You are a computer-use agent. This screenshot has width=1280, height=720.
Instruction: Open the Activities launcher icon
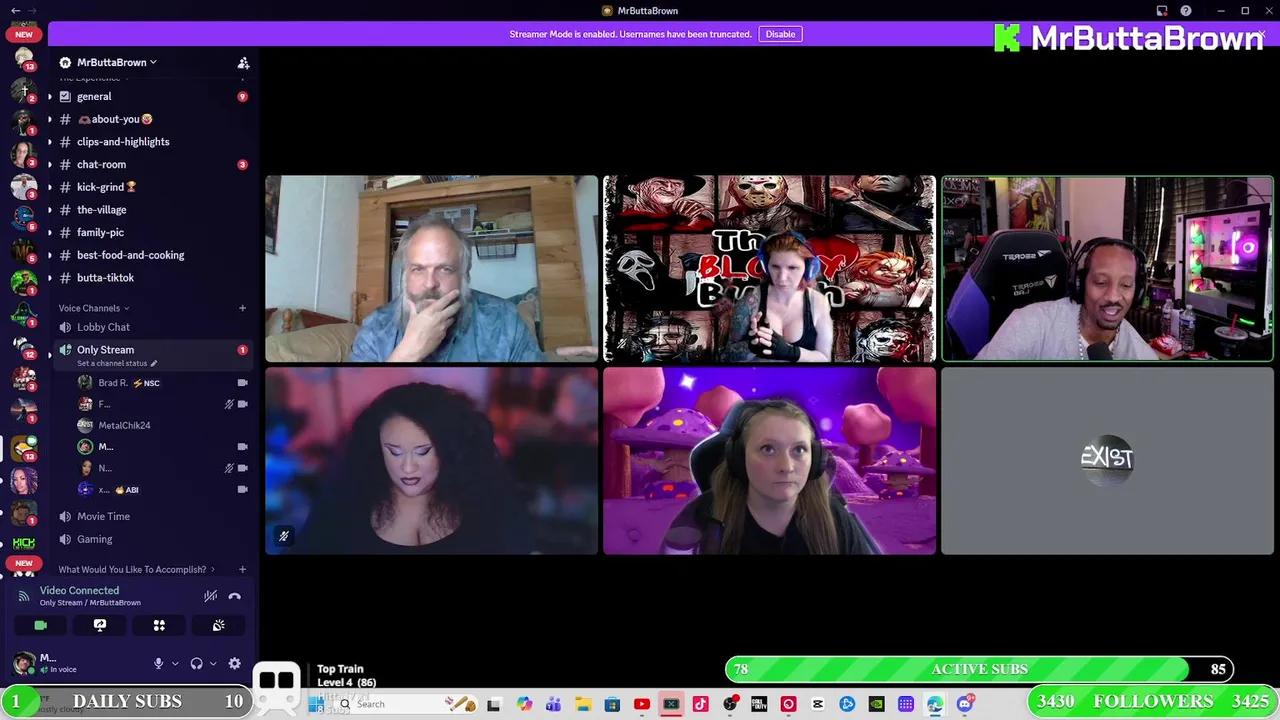click(x=159, y=625)
